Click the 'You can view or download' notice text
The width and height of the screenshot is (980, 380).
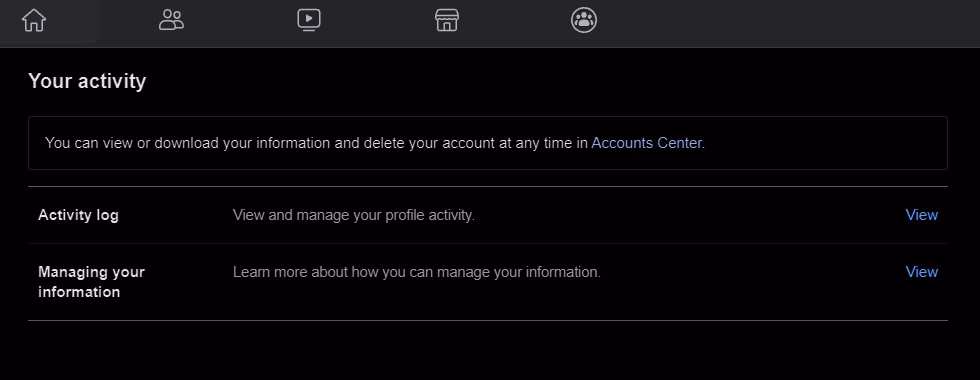(375, 143)
